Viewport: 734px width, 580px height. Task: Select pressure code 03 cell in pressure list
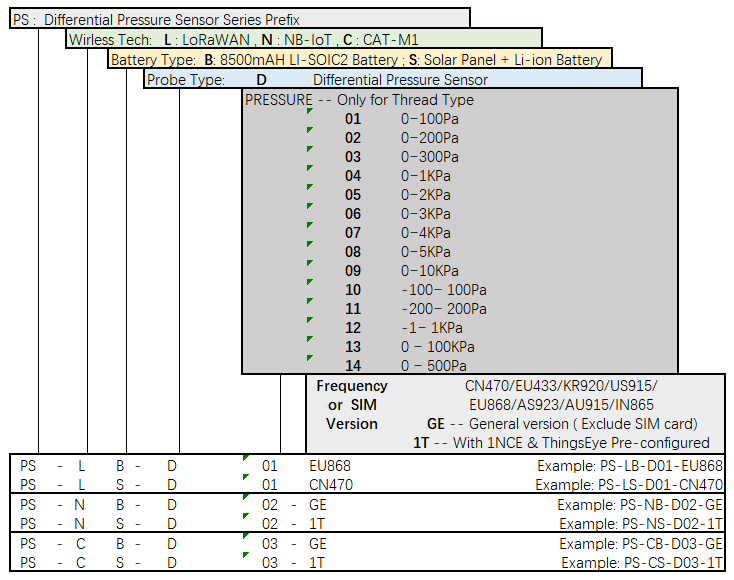353,157
